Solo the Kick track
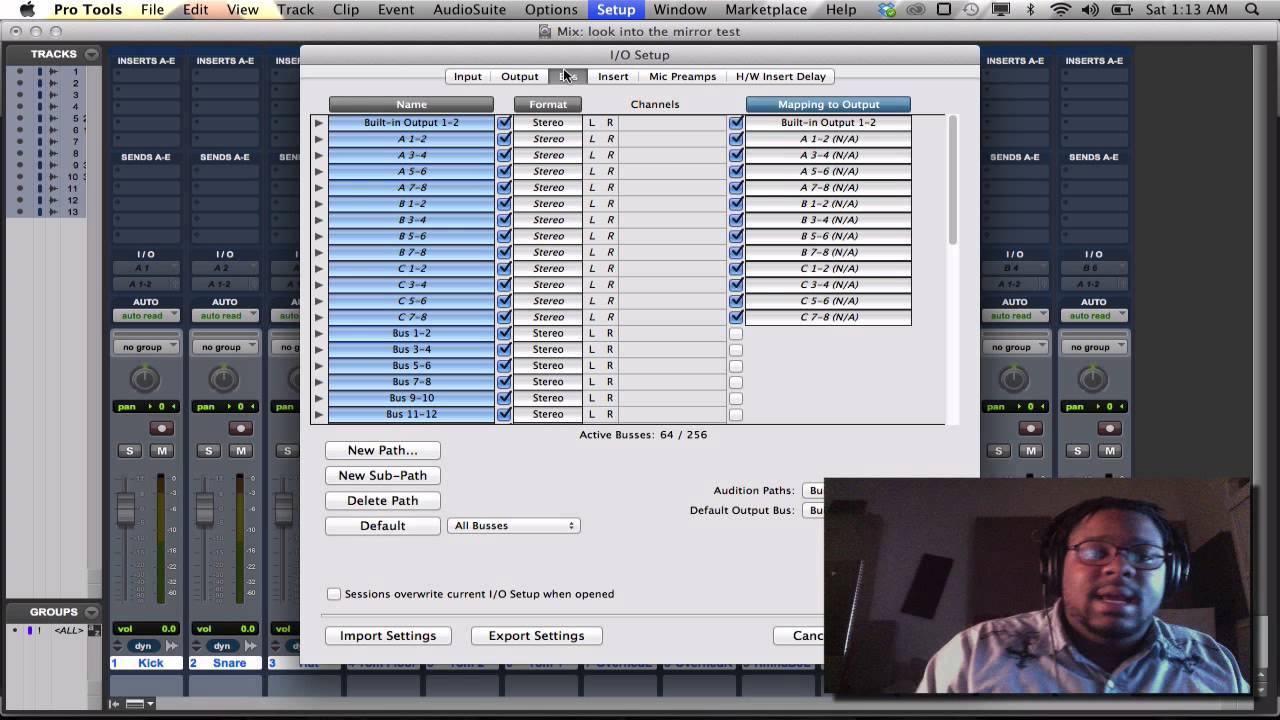Viewport: 1280px width, 720px height. coord(129,451)
